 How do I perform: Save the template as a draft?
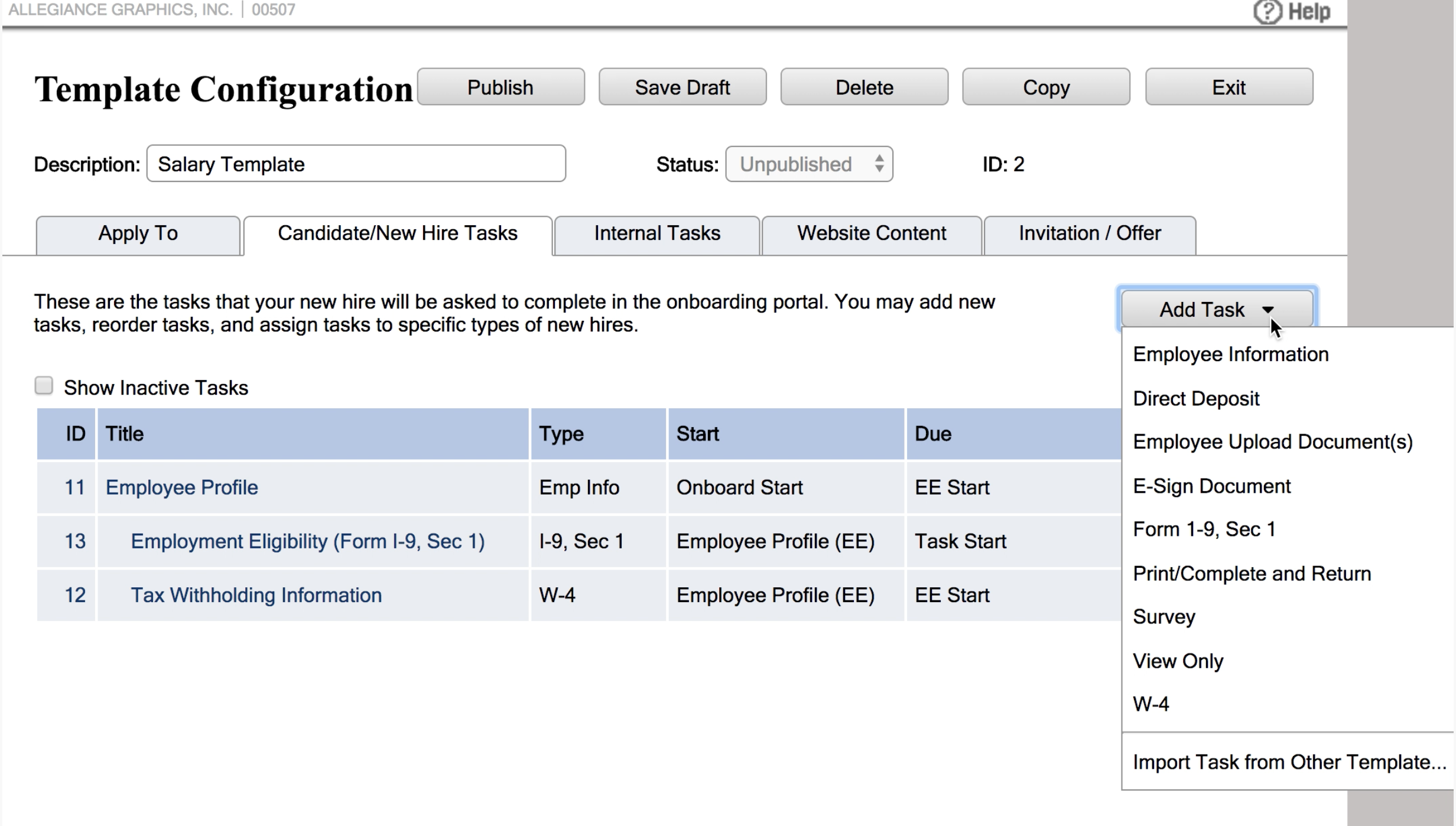pyautogui.click(x=682, y=87)
